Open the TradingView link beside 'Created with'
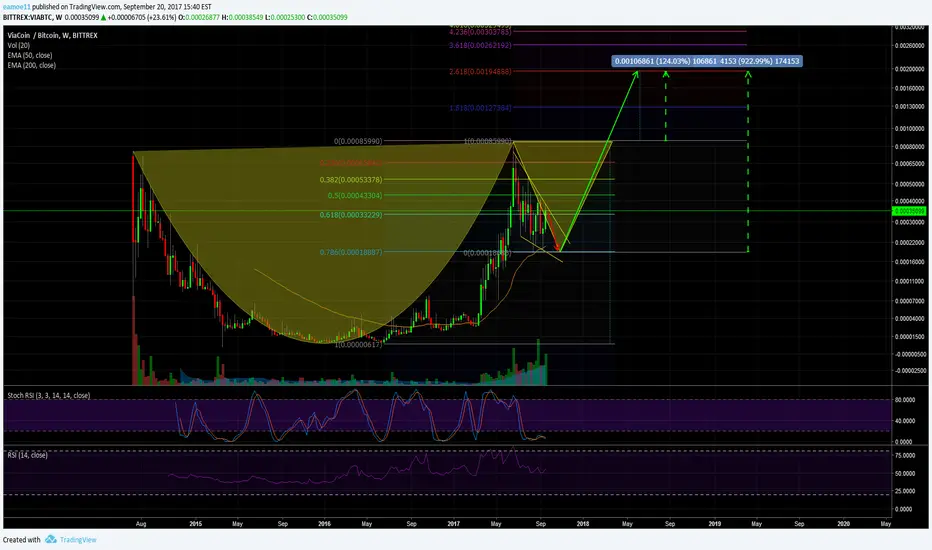The height and width of the screenshot is (550, 932). [78, 540]
